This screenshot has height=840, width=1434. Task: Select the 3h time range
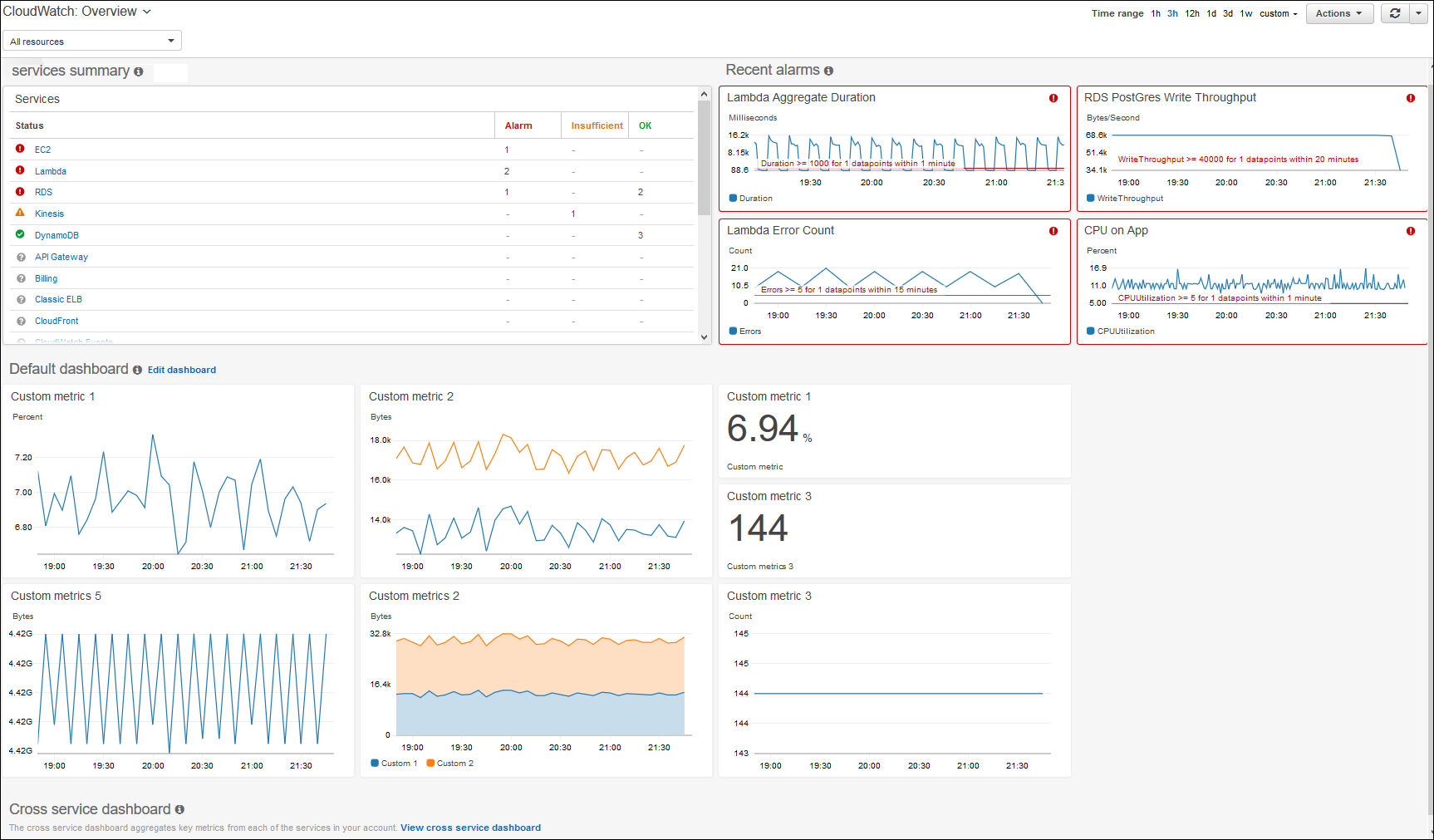click(1172, 13)
